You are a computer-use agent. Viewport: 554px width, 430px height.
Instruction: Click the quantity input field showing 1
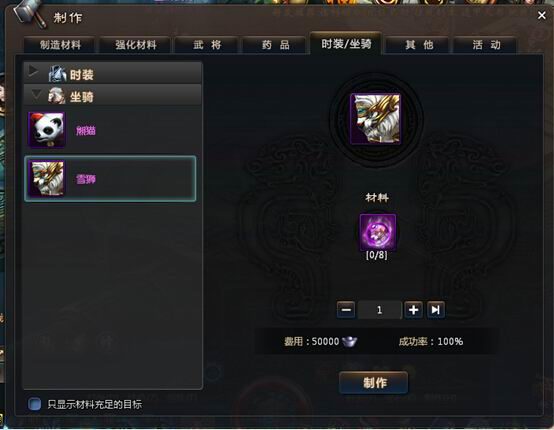(380, 310)
